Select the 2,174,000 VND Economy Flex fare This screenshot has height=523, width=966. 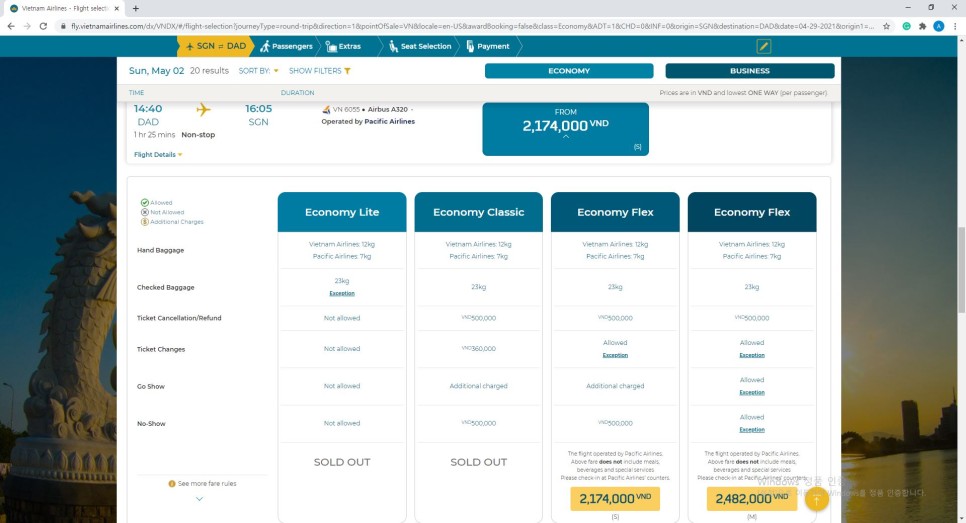click(615, 499)
